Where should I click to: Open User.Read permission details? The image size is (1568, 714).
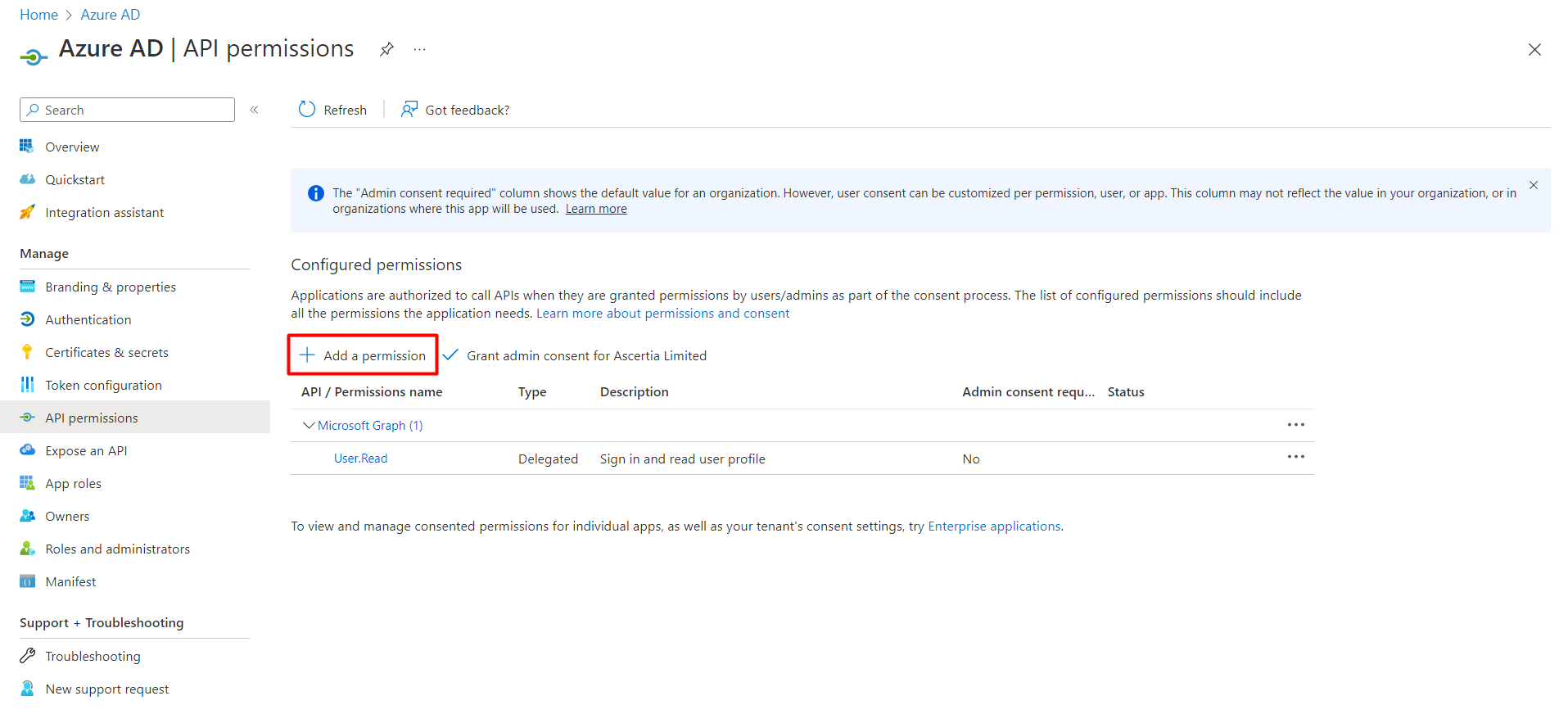[x=360, y=459]
